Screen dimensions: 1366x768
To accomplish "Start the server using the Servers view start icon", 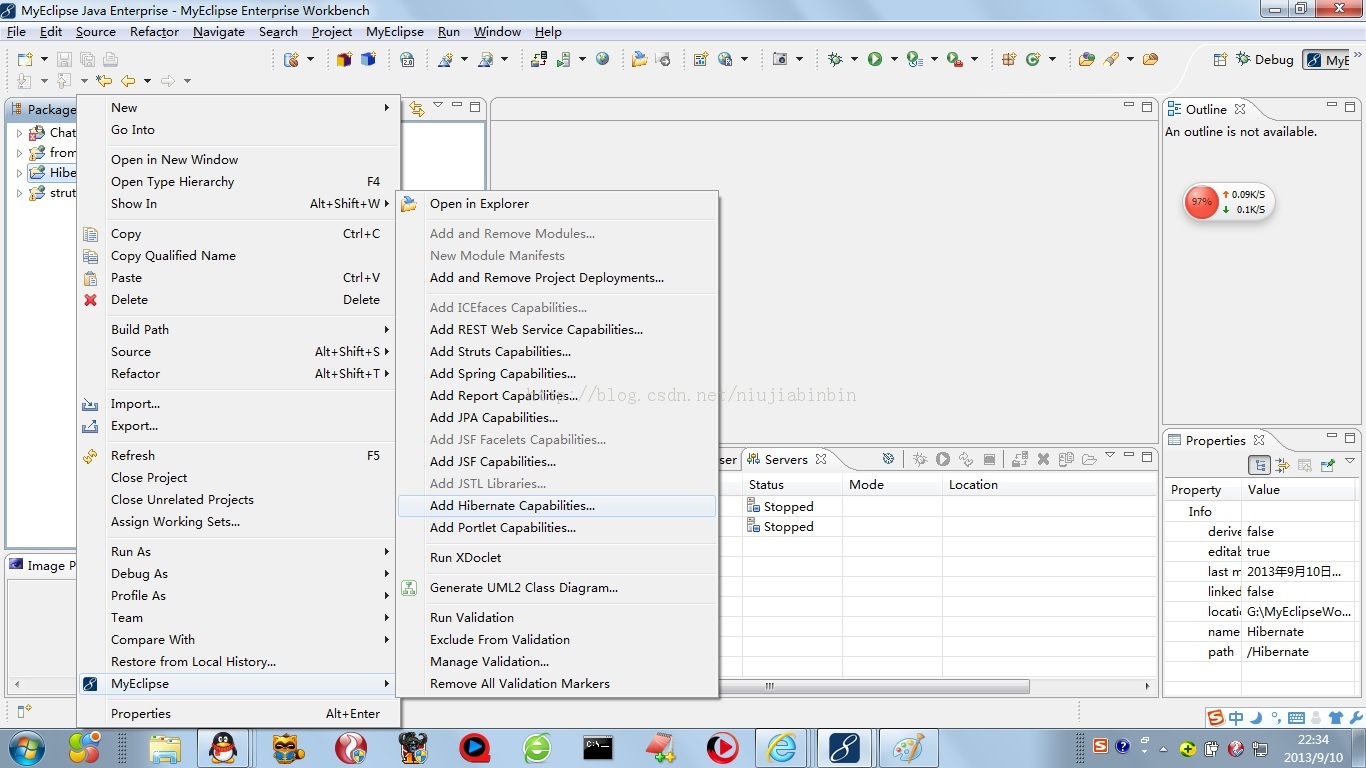I will (x=941, y=459).
